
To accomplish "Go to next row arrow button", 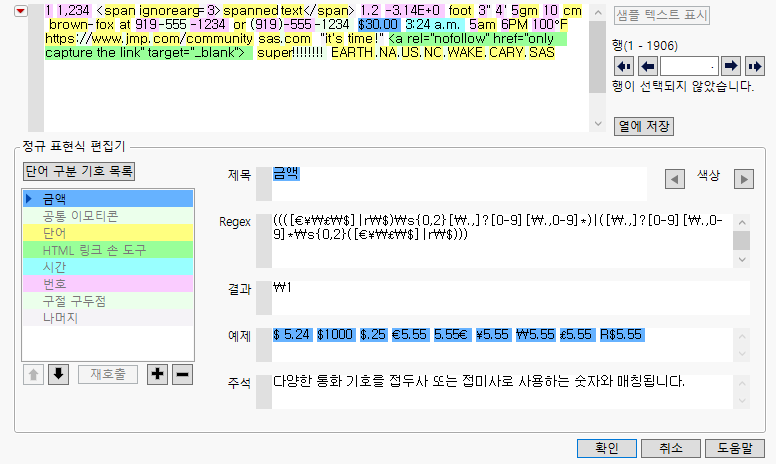I will tap(730, 66).
